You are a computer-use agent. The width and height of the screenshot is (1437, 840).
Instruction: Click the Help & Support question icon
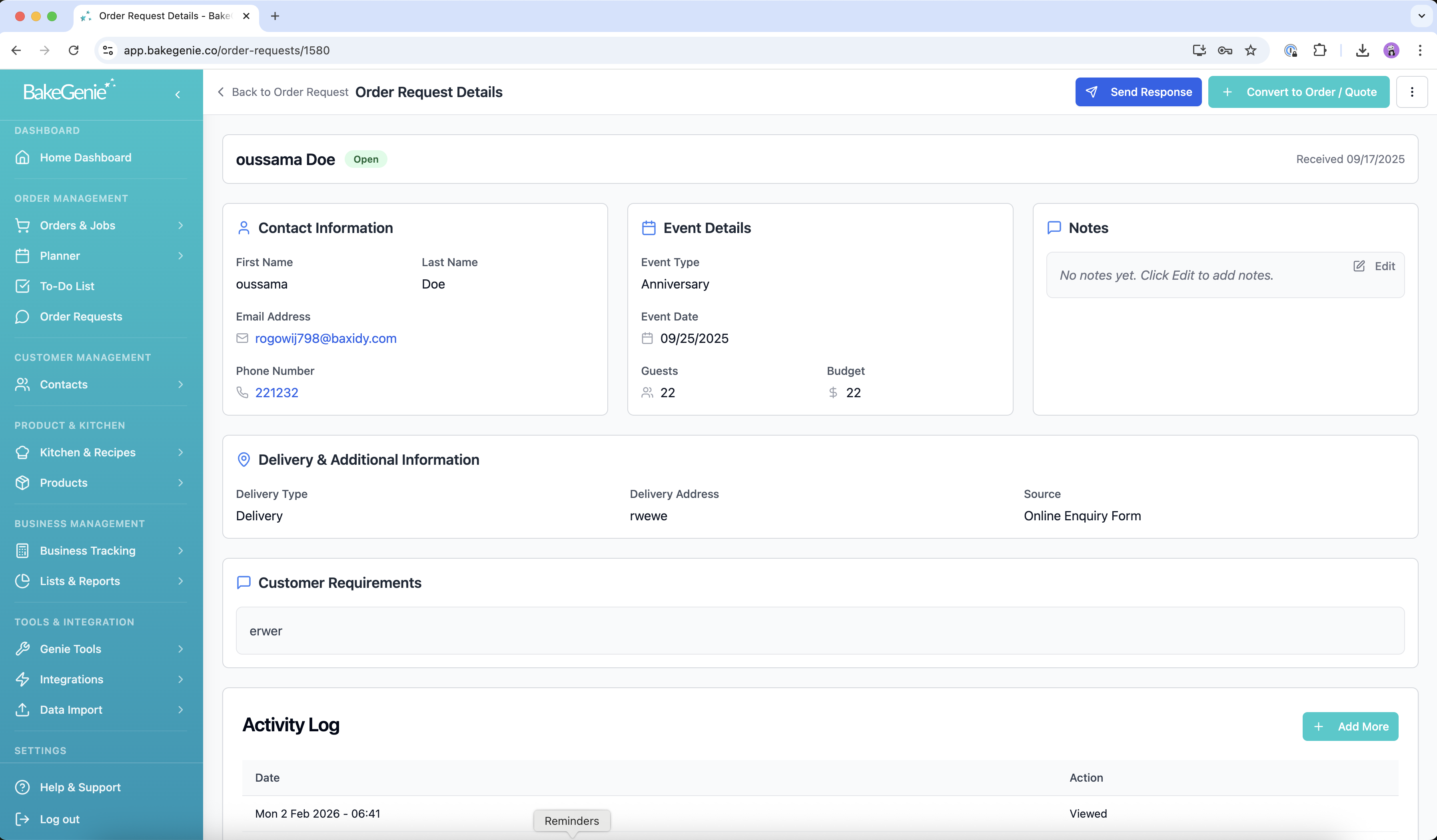[22, 787]
